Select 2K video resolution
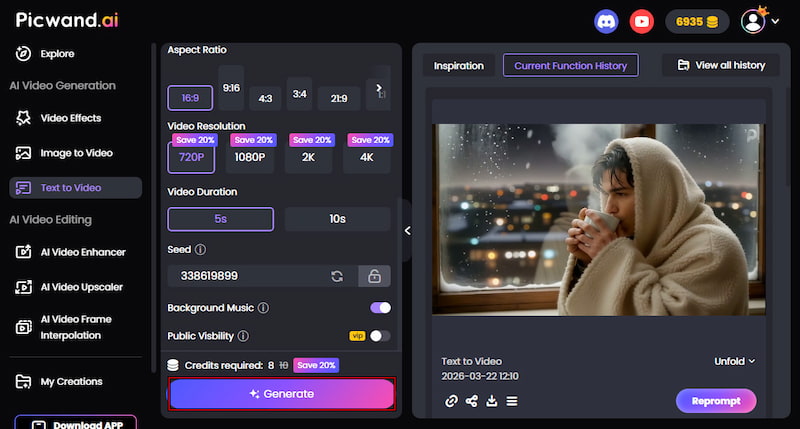This screenshot has width=800, height=429. pos(308,158)
